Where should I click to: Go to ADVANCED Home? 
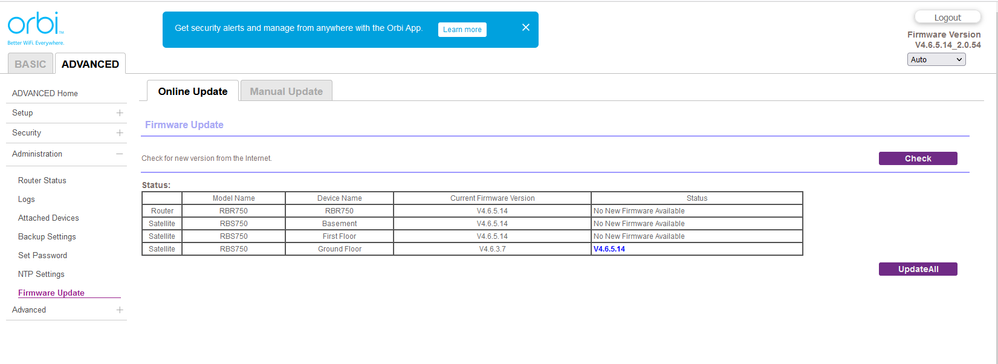pos(45,94)
